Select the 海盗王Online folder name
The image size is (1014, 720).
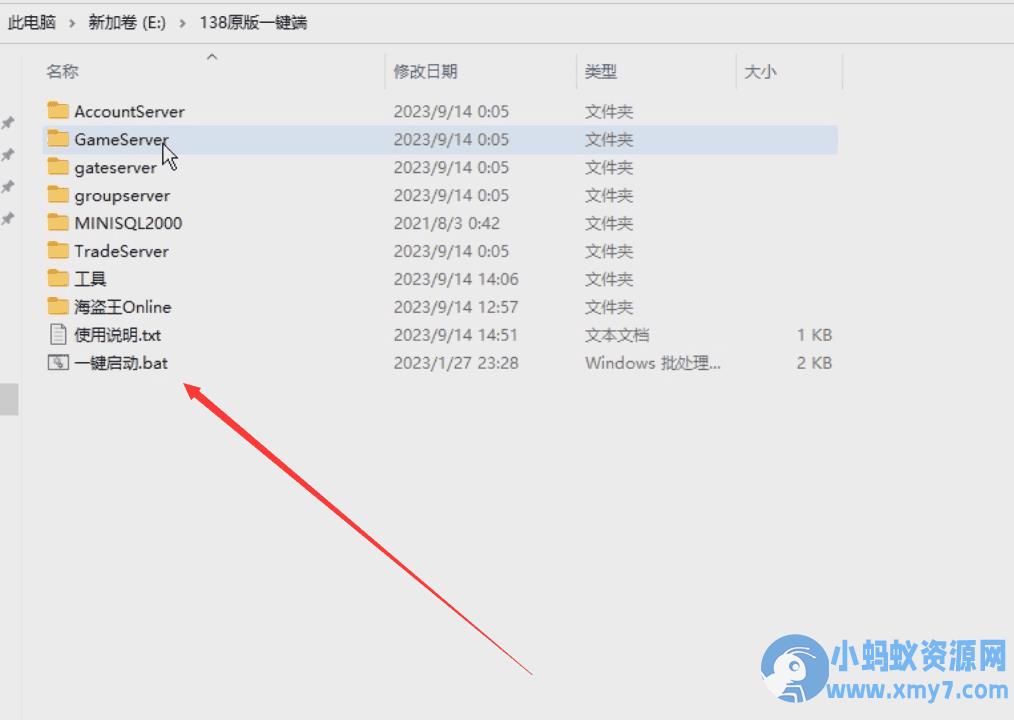123,307
